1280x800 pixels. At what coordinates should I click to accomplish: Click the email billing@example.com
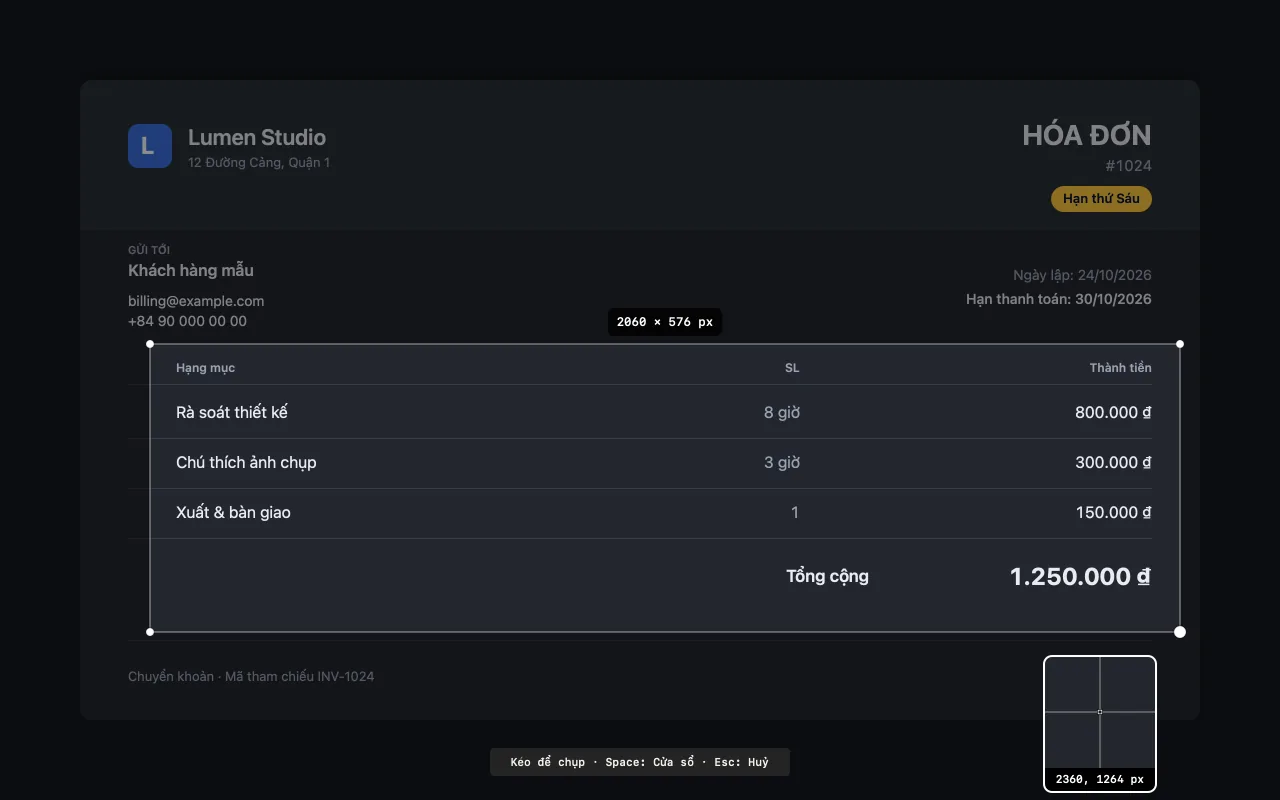196,301
